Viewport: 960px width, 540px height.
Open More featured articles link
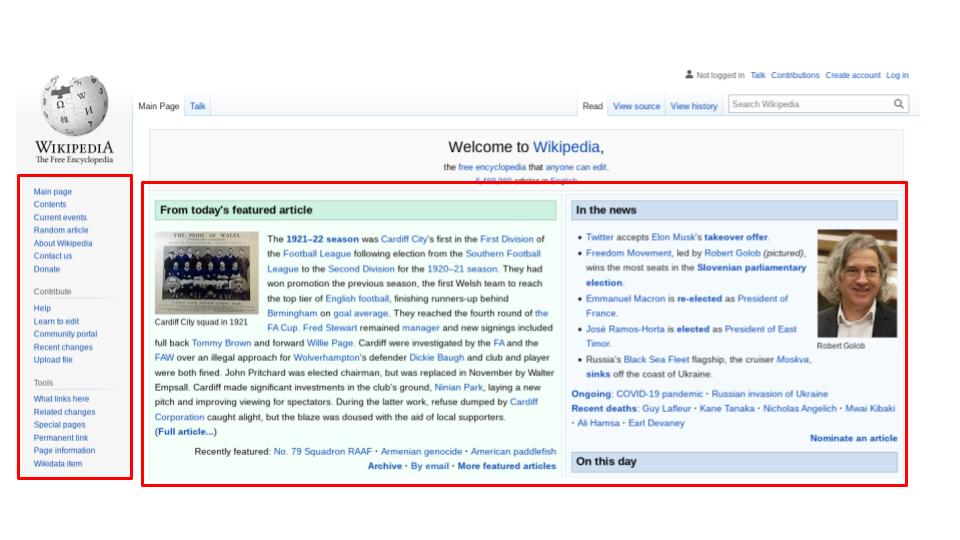pyautogui.click(x=506, y=466)
